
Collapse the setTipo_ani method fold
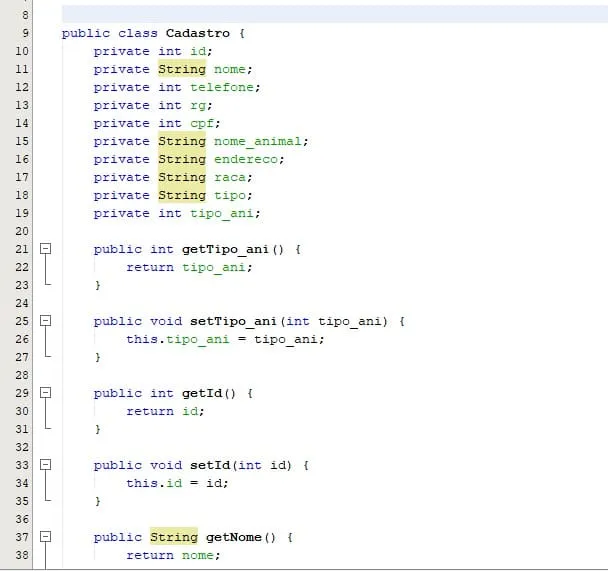click(x=46, y=321)
